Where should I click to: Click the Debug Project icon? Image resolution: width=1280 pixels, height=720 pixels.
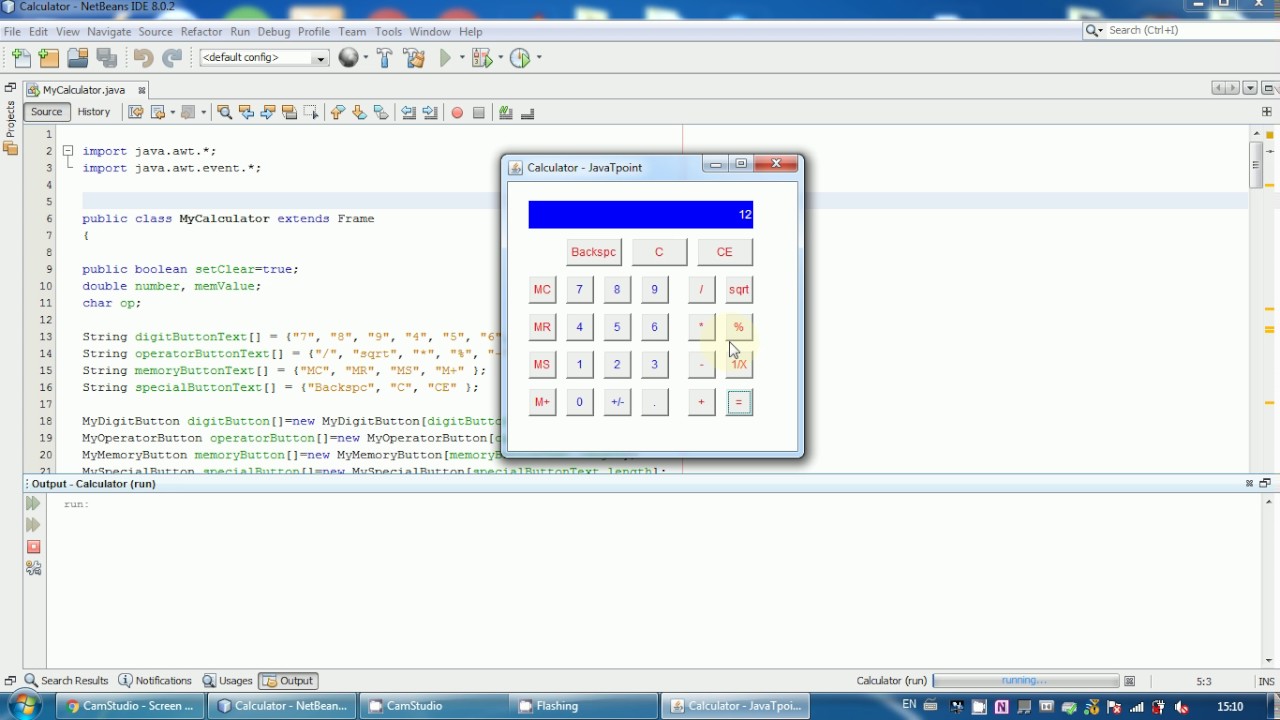[482, 58]
